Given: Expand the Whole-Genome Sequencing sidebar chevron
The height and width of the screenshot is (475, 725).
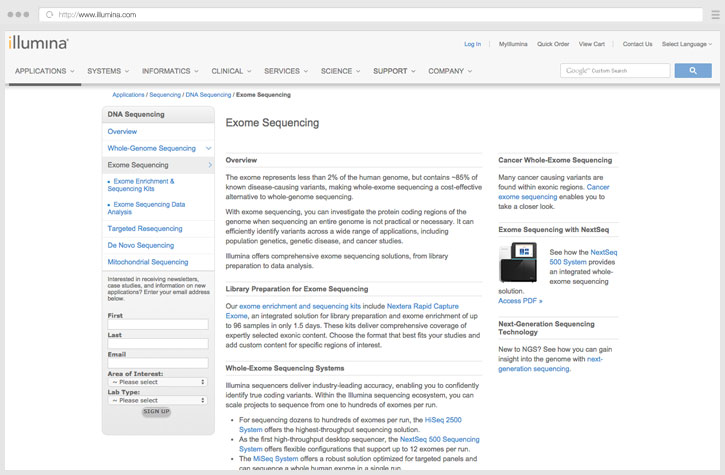Looking at the screenshot, I should click(x=209, y=148).
